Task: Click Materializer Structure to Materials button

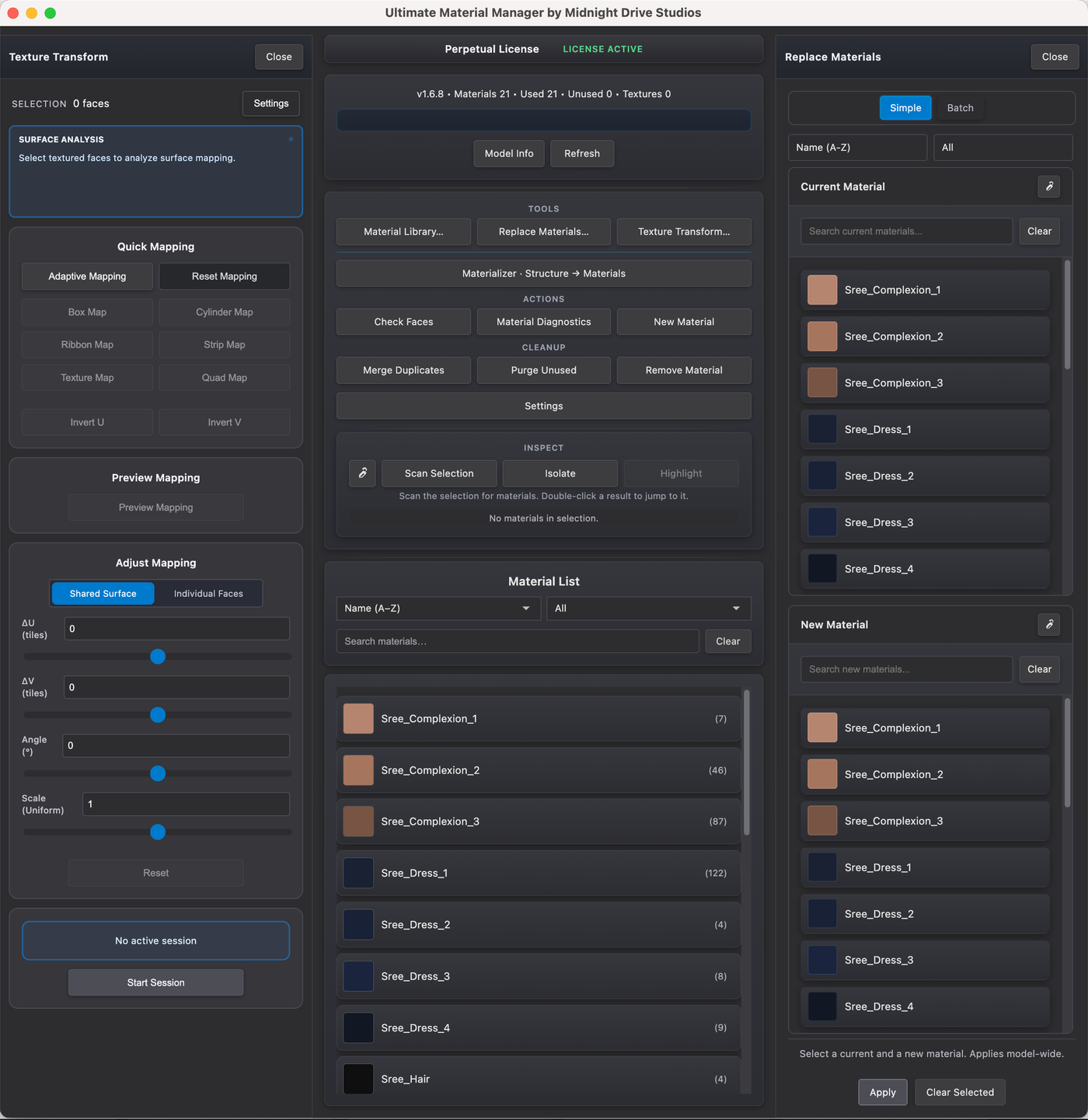Action: (x=544, y=274)
